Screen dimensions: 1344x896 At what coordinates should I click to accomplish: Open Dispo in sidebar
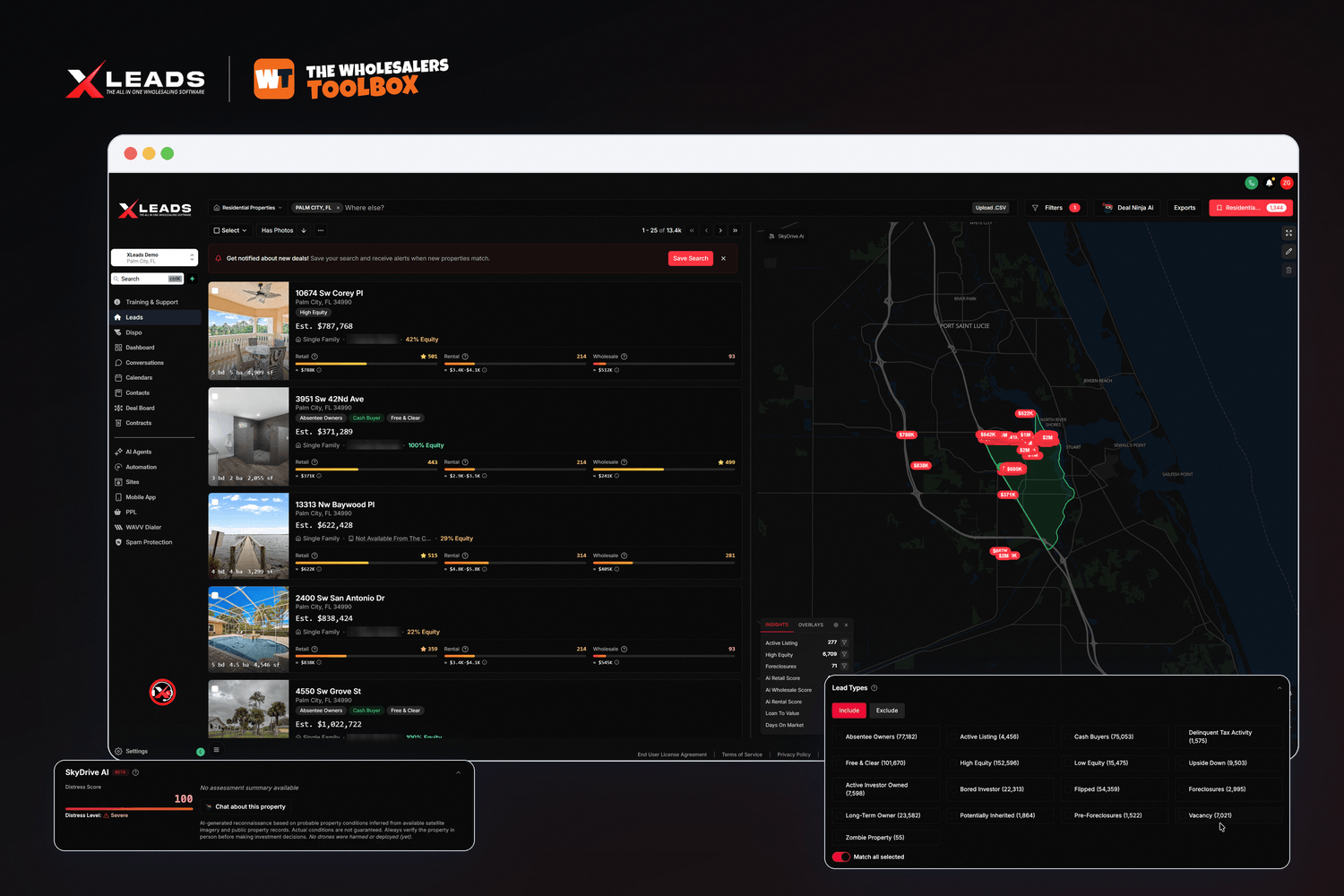134,332
